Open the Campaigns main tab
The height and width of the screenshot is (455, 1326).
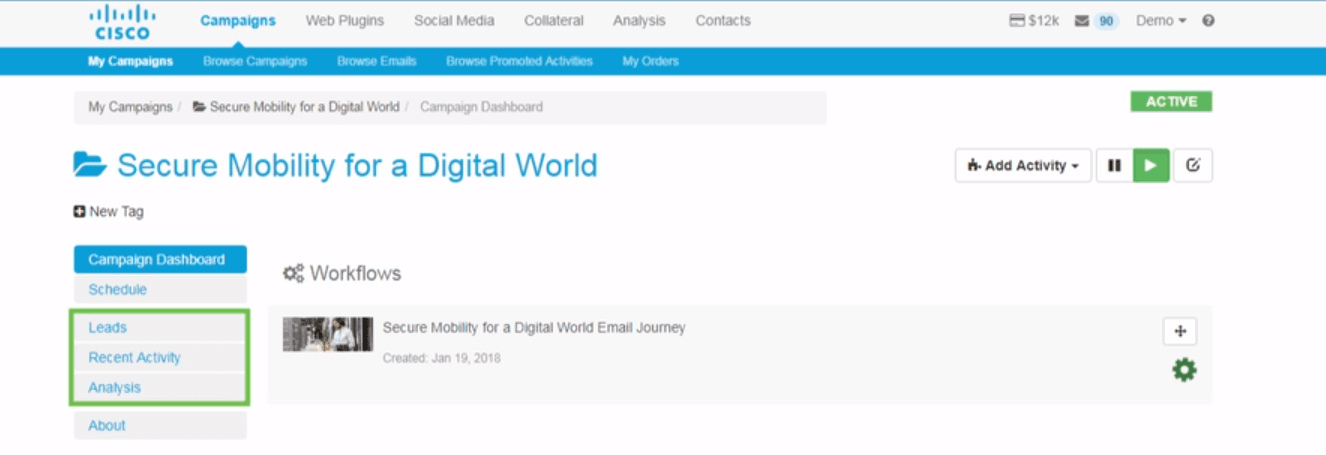click(238, 20)
